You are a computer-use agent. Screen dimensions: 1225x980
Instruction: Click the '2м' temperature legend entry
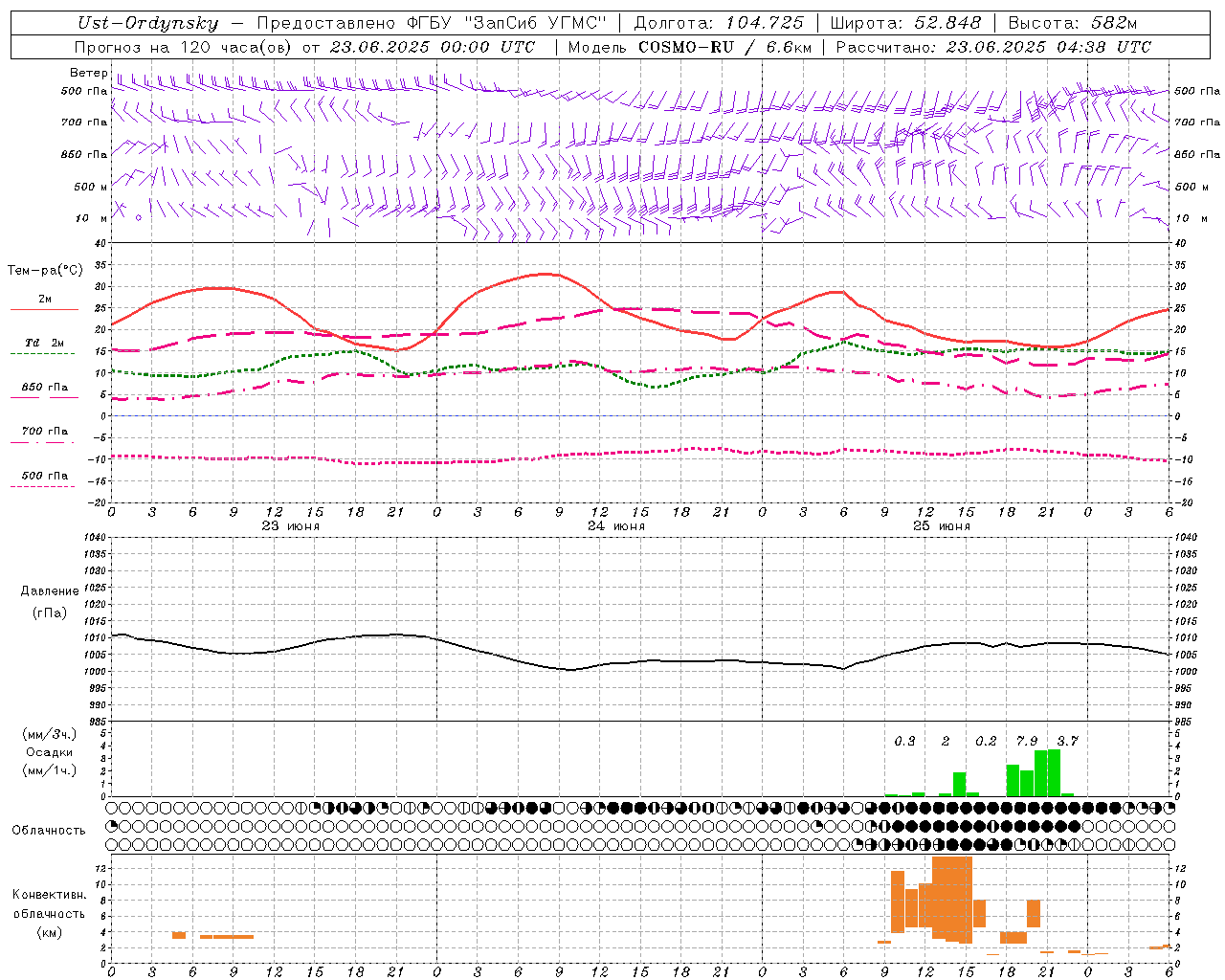tap(45, 300)
